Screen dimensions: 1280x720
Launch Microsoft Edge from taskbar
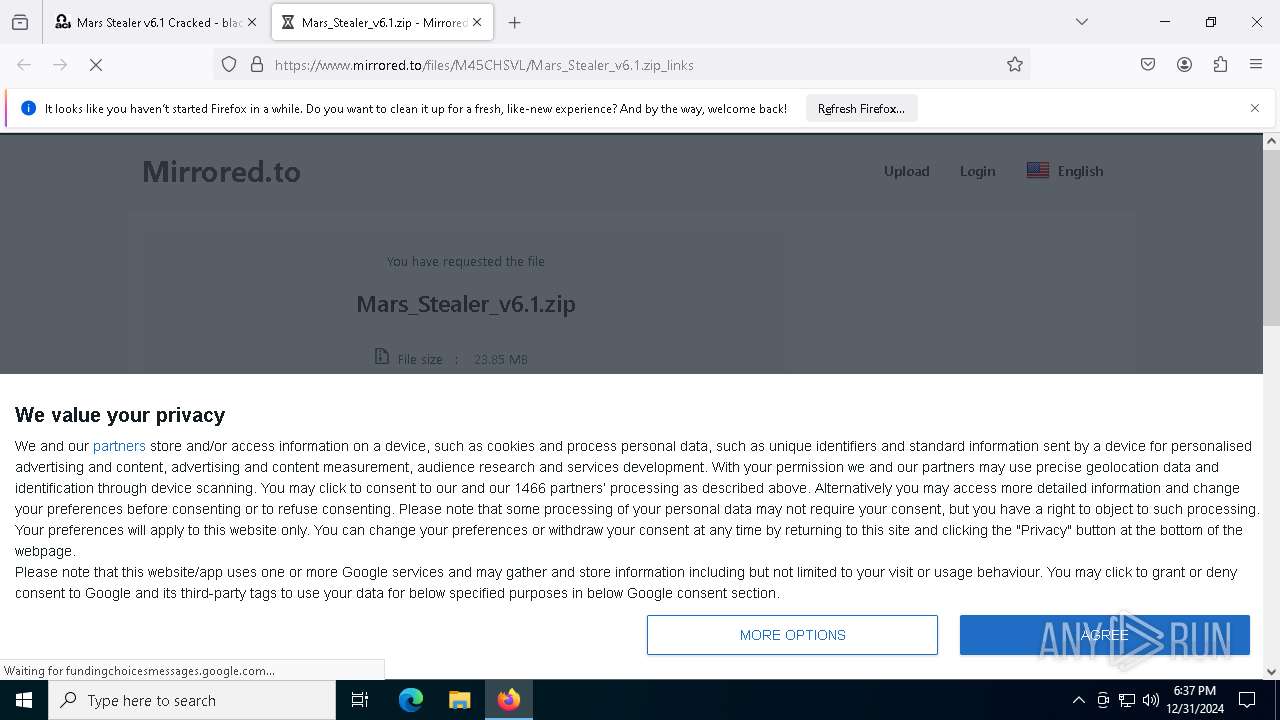coord(411,700)
